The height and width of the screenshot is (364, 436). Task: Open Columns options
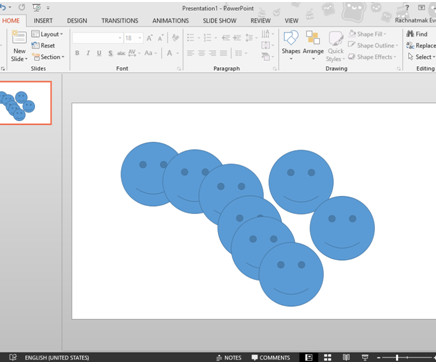tap(241, 53)
